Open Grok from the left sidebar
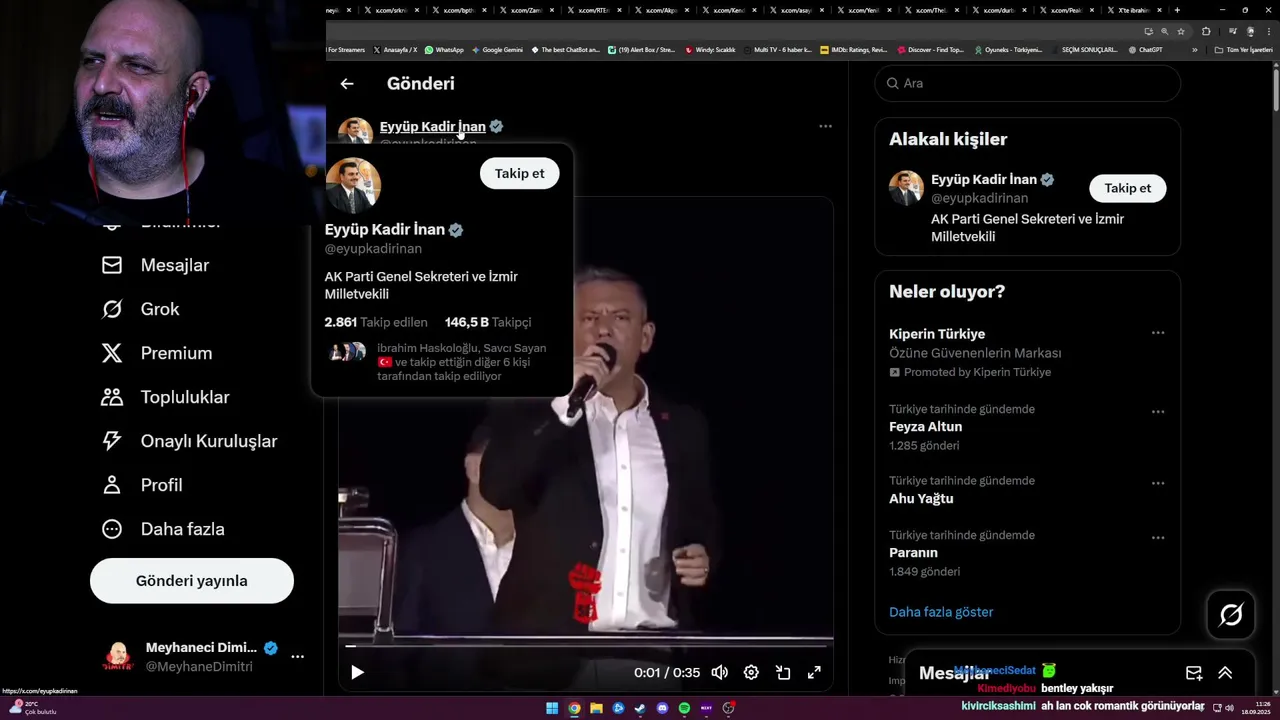The height and width of the screenshot is (720, 1280). pyautogui.click(x=140, y=309)
